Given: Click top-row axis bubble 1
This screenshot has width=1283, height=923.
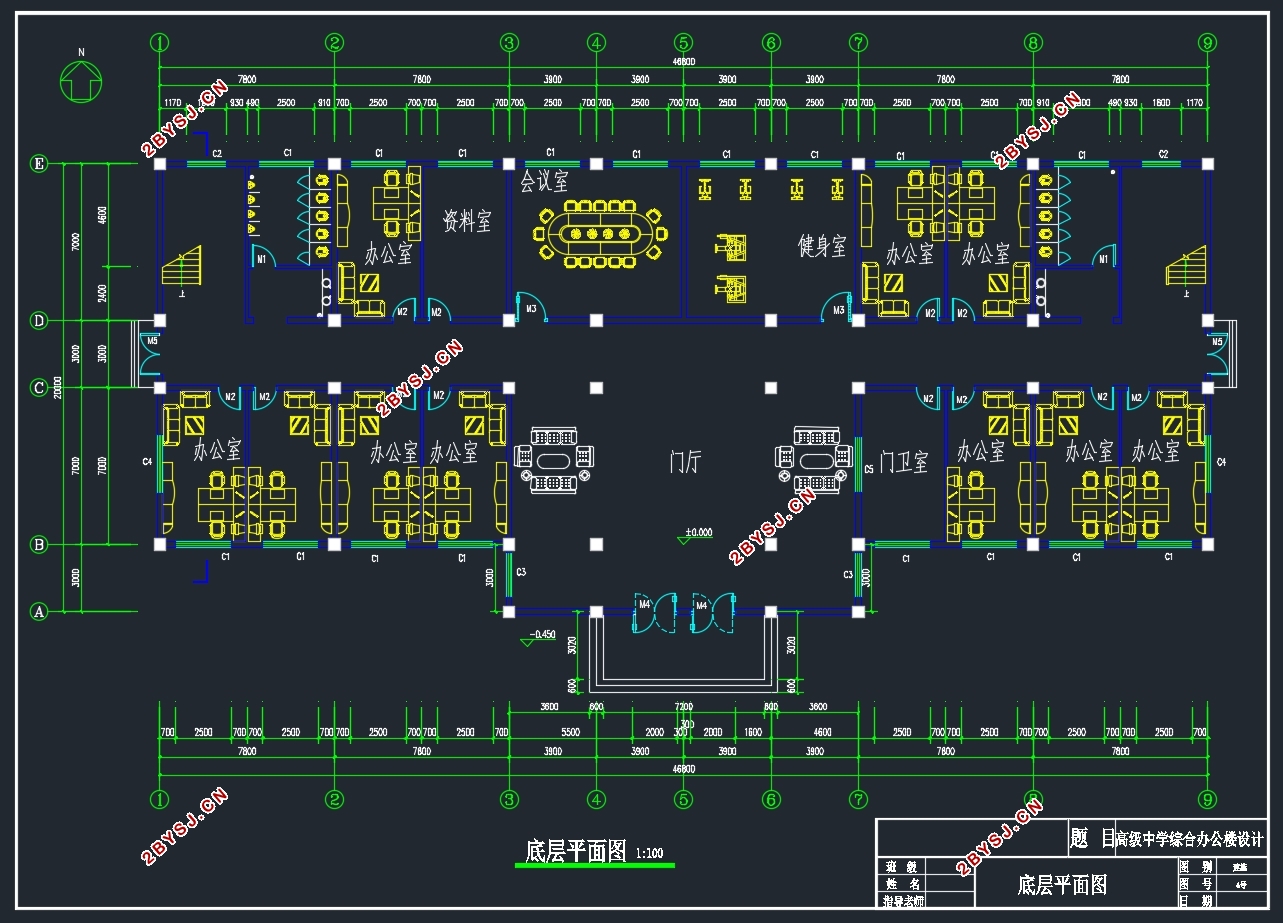Looking at the screenshot, I should 160,42.
